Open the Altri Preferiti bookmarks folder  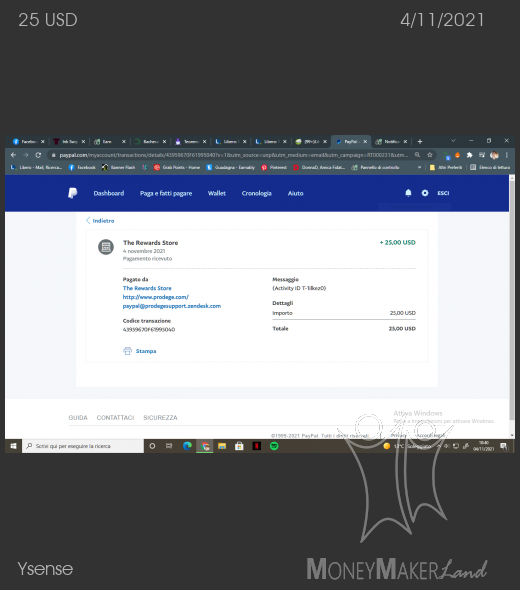click(x=446, y=167)
